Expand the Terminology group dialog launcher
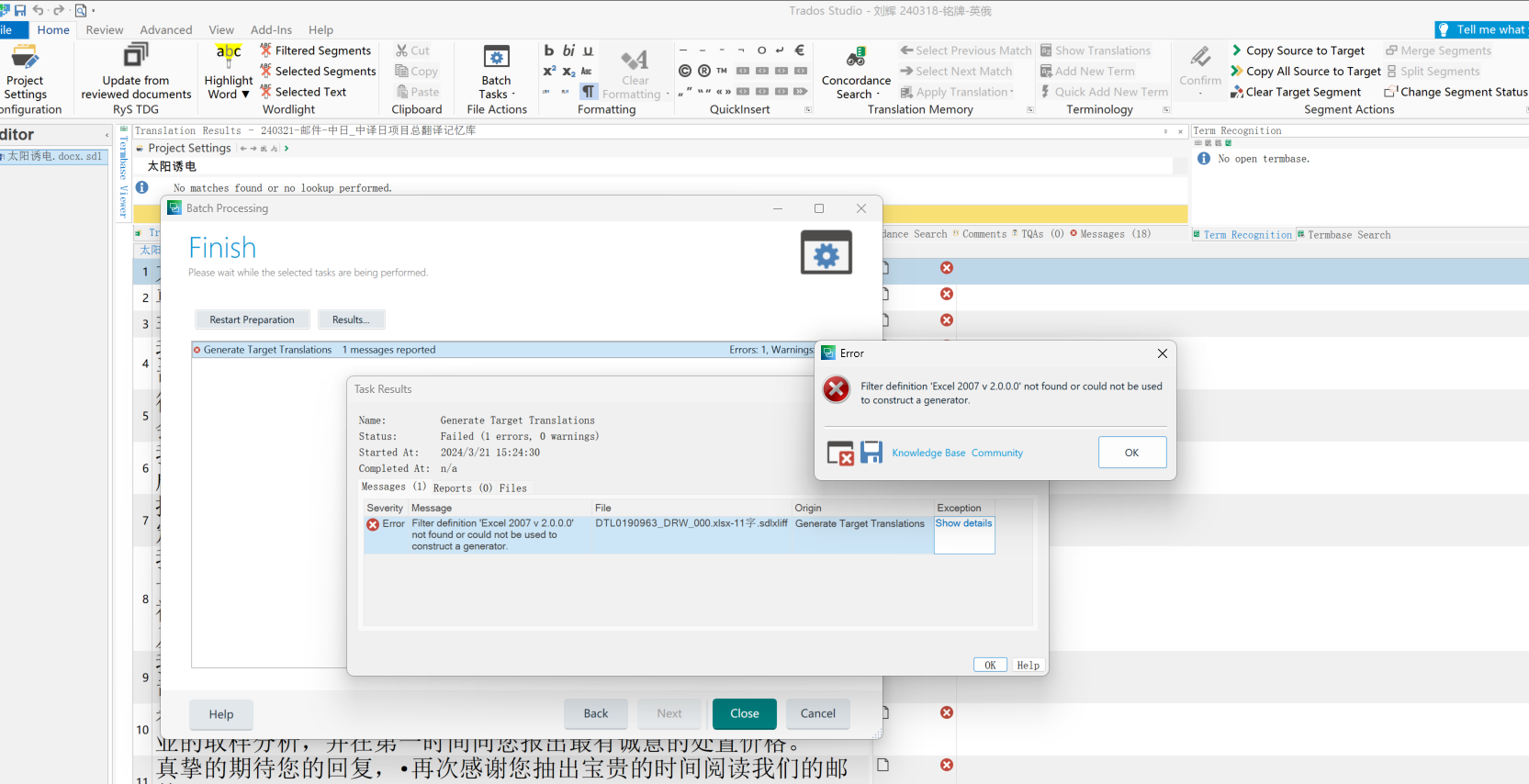 click(1166, 110)
